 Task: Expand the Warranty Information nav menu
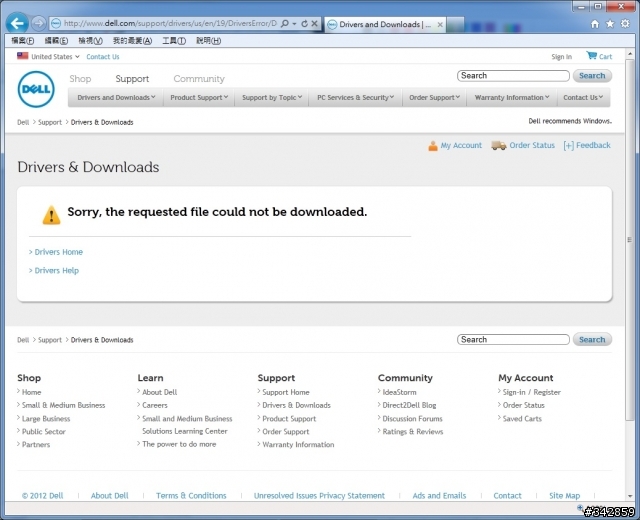[512, 98]
